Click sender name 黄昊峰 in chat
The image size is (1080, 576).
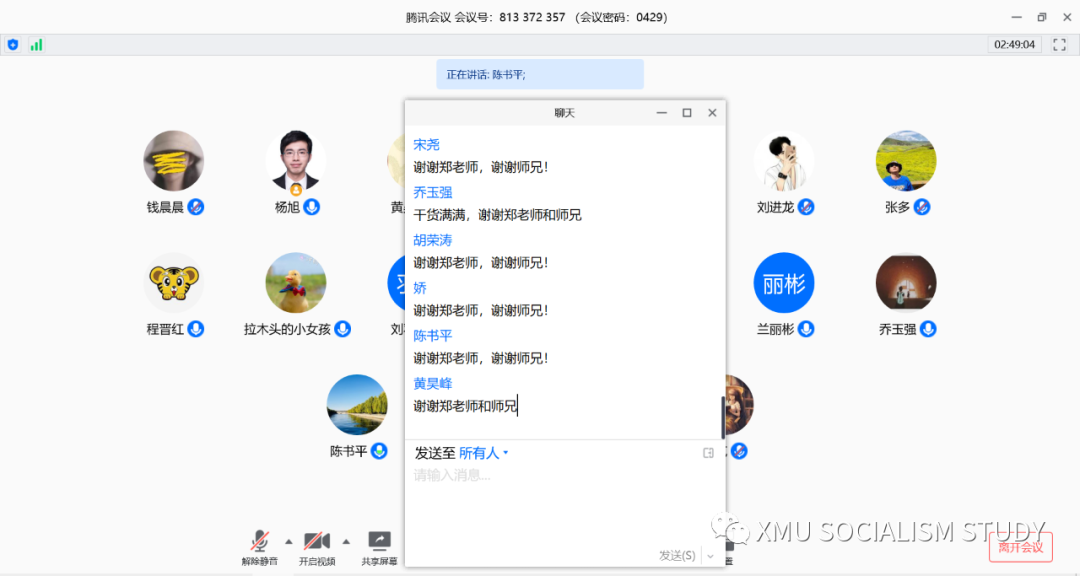point(433,383)
